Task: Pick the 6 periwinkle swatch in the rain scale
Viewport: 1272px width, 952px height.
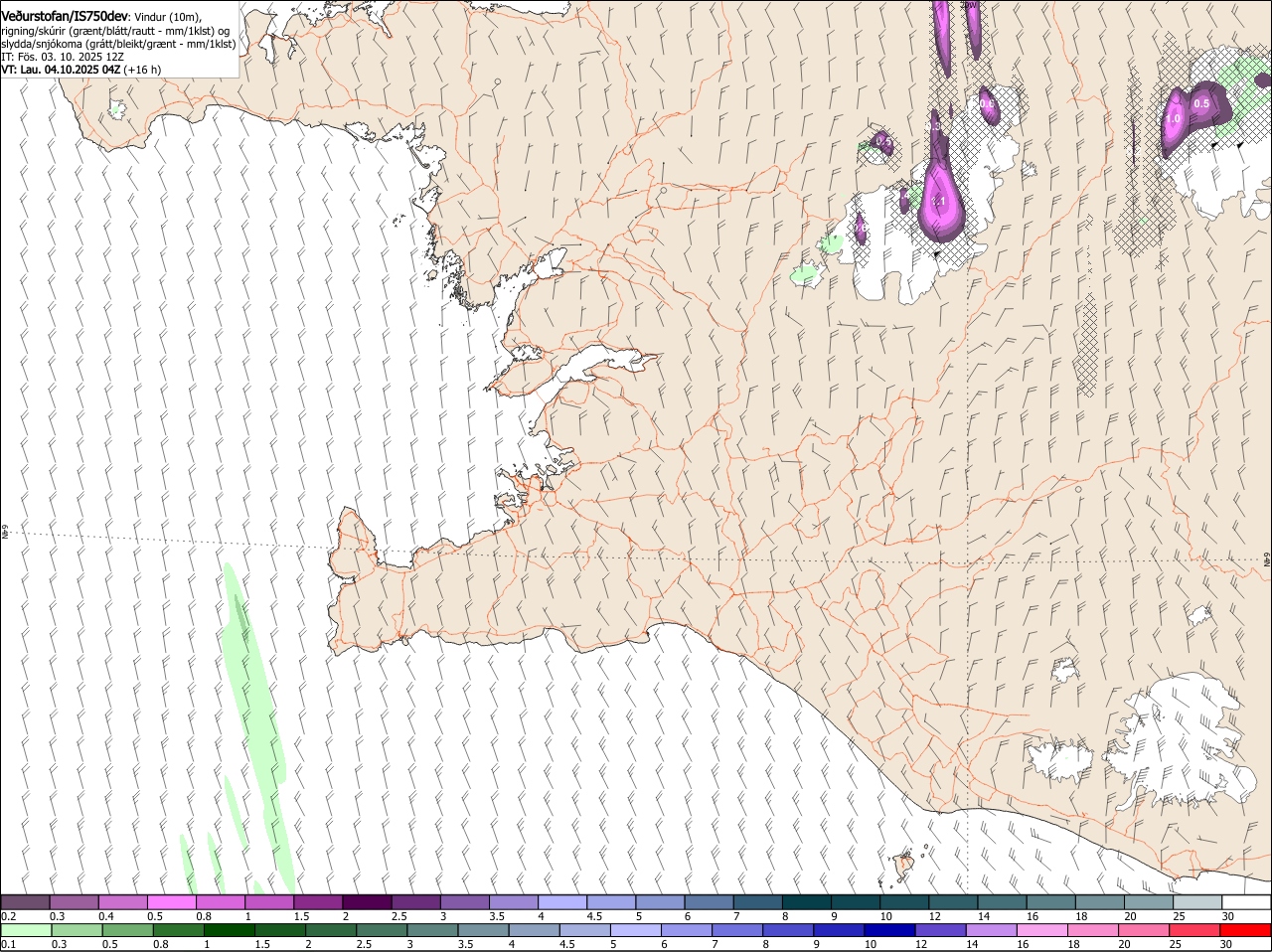Action: (687, 931)
